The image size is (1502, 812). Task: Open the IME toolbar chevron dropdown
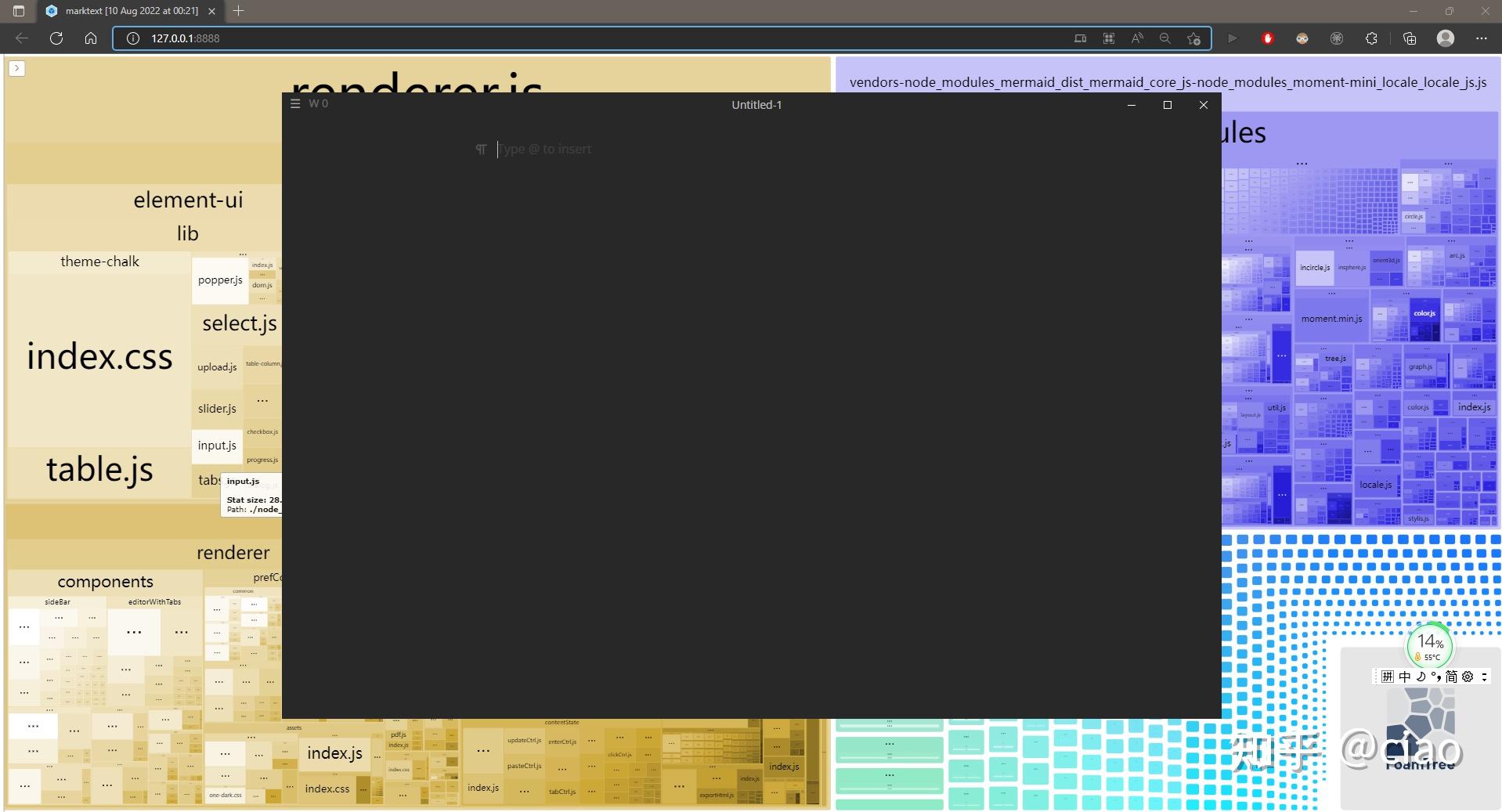coord(1484,677)
